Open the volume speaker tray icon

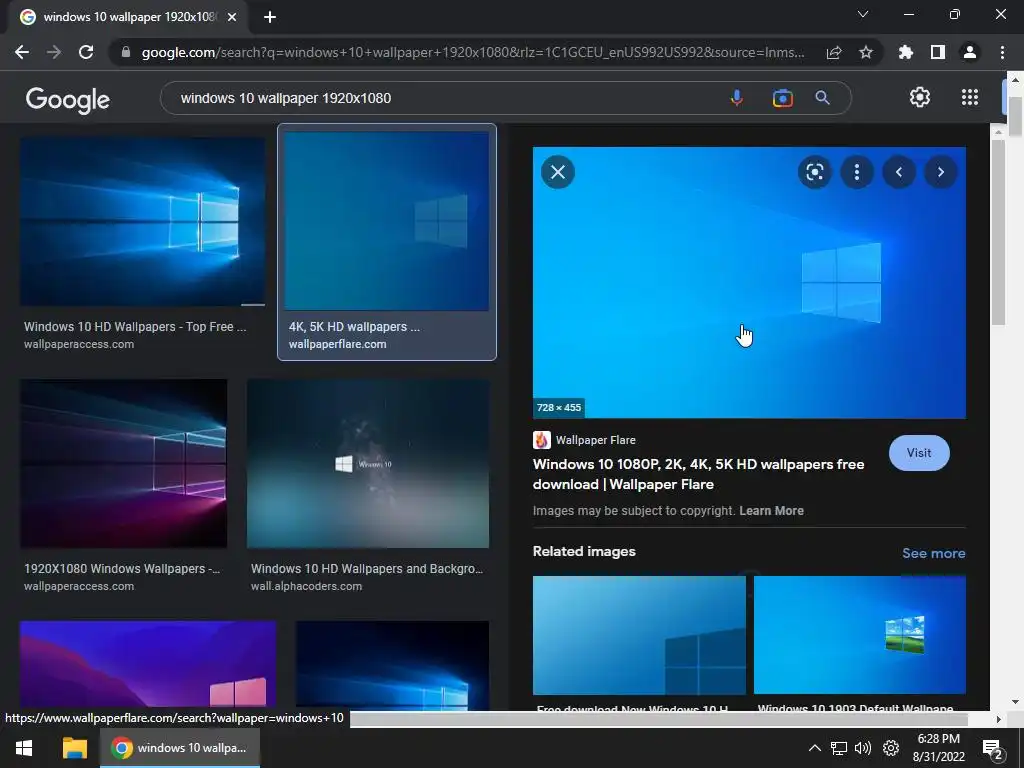[863, 748]
